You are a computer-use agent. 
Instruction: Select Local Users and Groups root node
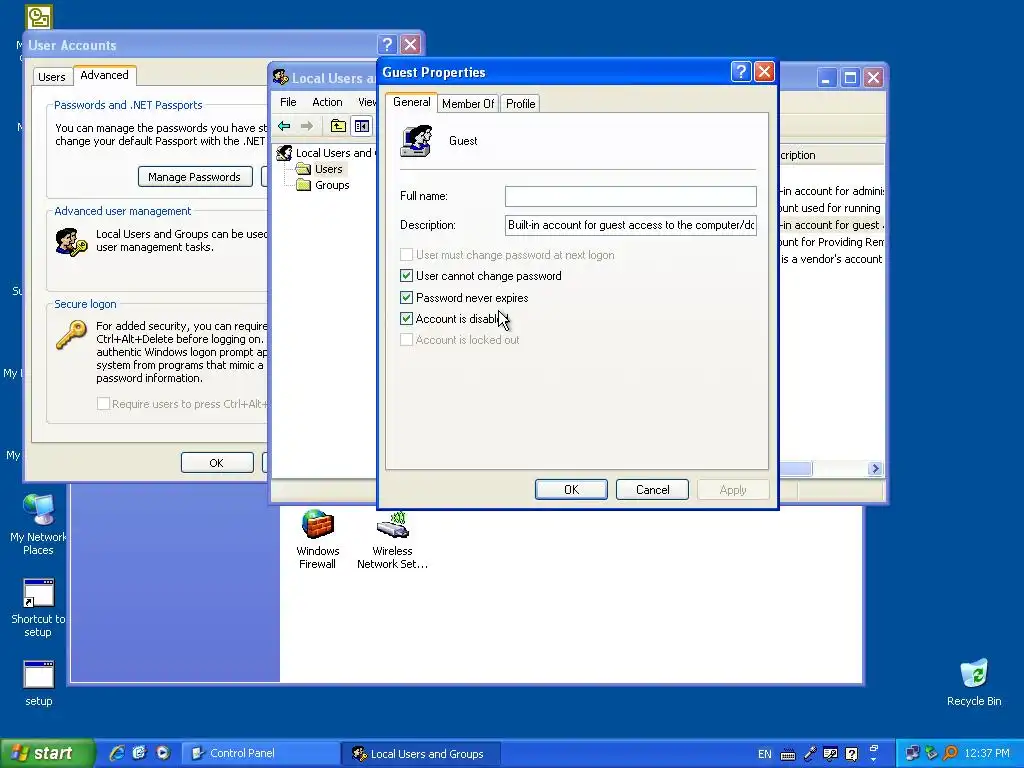click(327, 153)
